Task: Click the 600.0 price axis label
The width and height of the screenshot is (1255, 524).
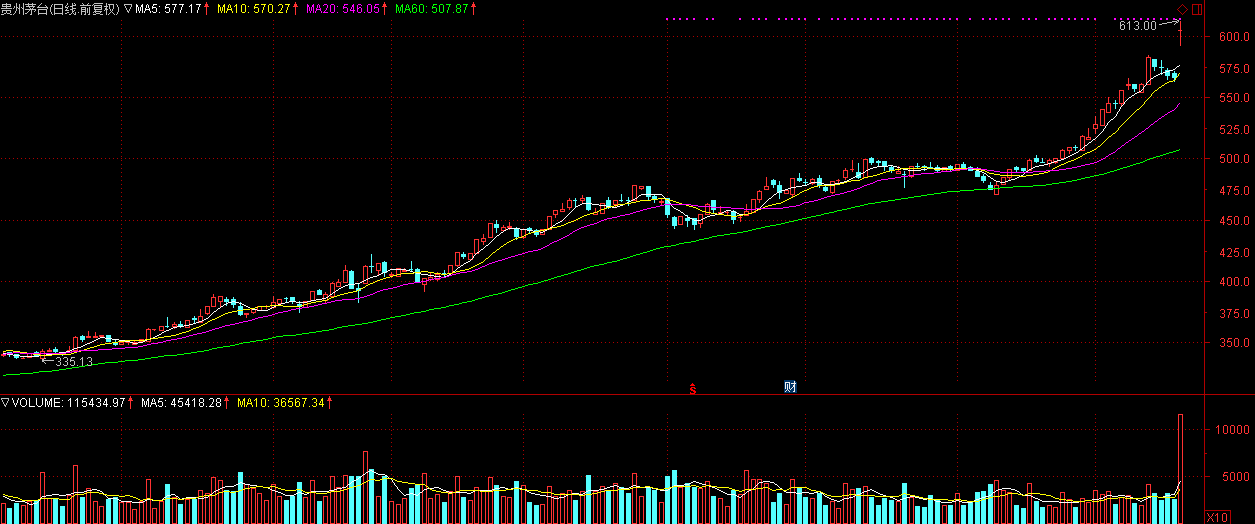Action: tap(1234, 37)
